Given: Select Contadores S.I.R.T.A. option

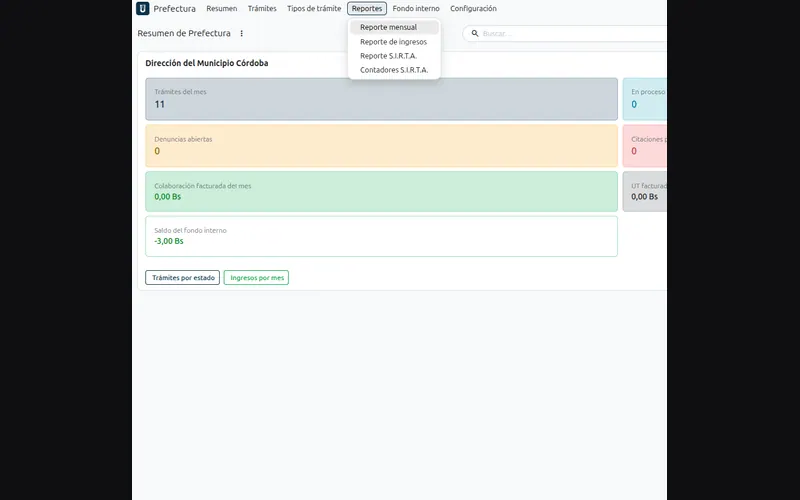Looking at the screenshot, I should (x=394, y=70).
